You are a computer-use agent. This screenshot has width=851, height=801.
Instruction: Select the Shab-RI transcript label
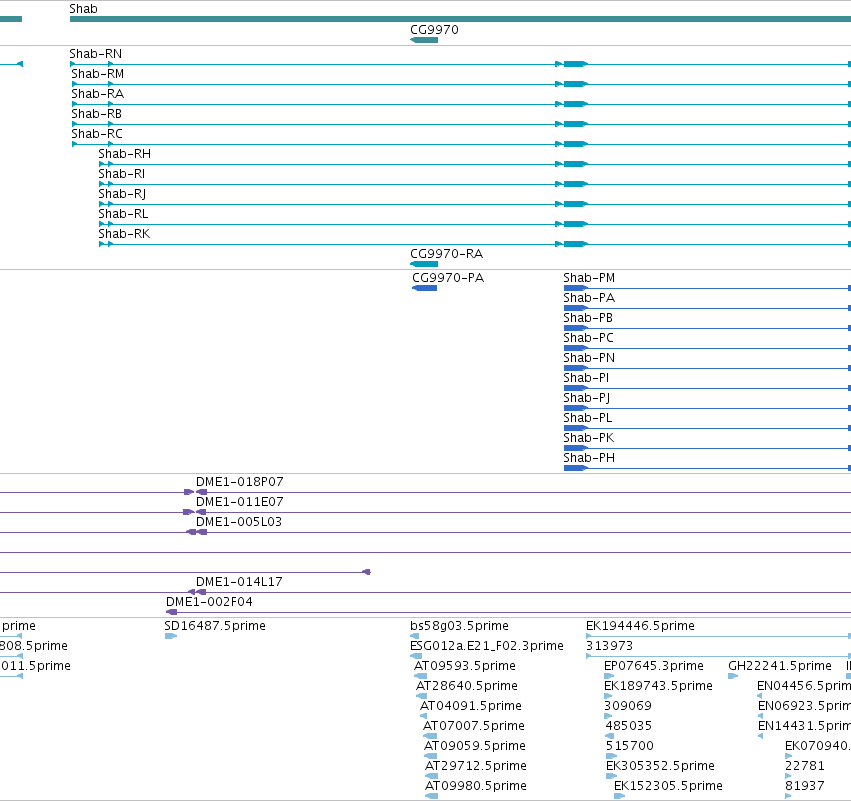pyautogui.click(x=122, y=174)
